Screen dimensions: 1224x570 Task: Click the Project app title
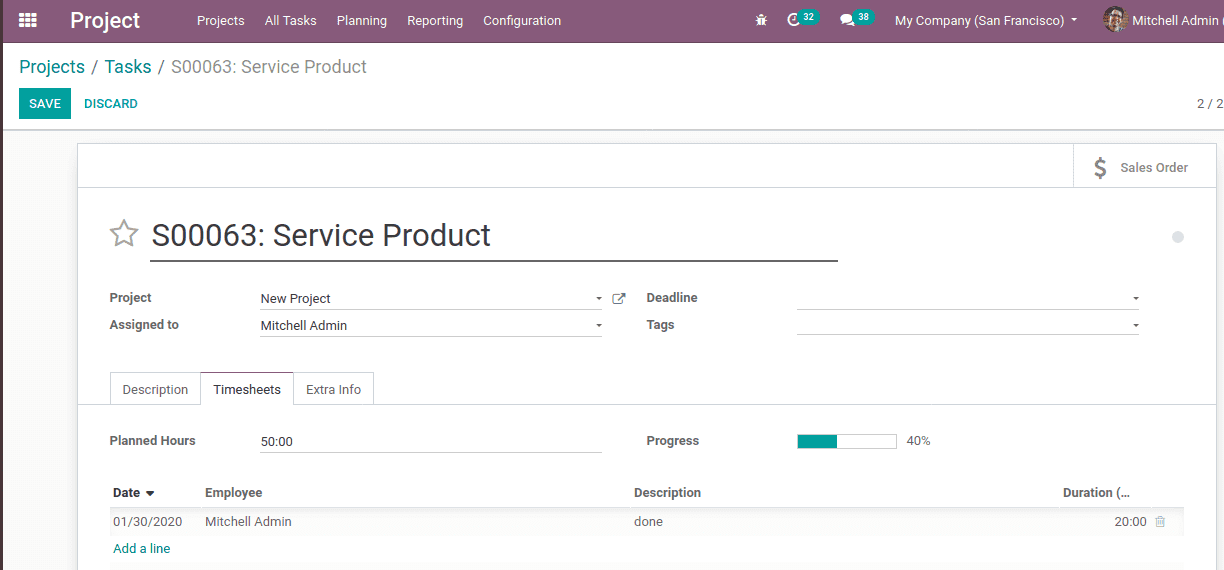coord(105,20)
